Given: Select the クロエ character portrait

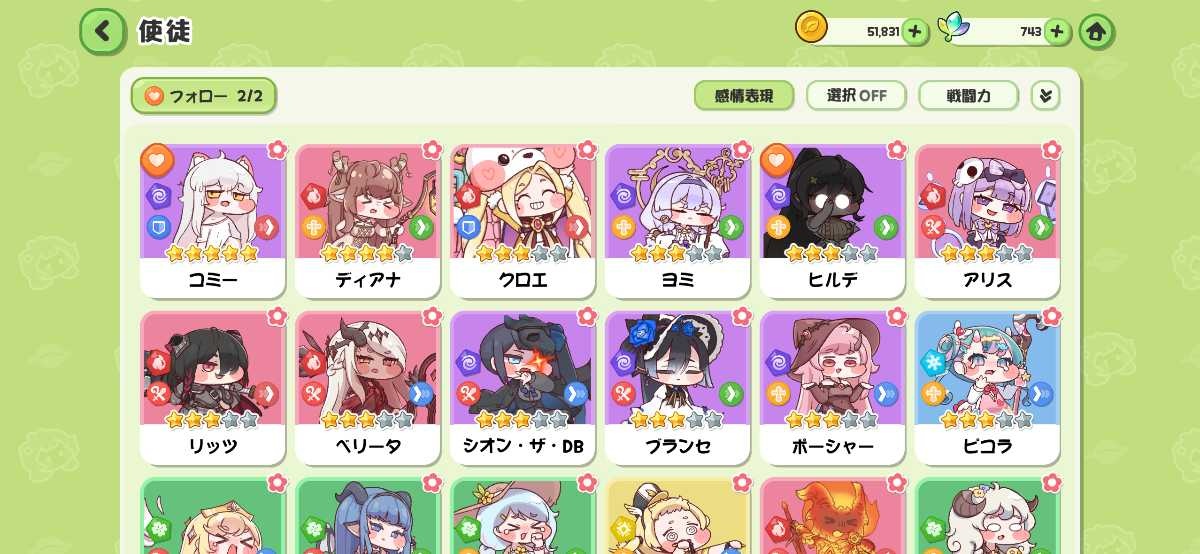Looking at the screenshot, I should coord(523,202).
